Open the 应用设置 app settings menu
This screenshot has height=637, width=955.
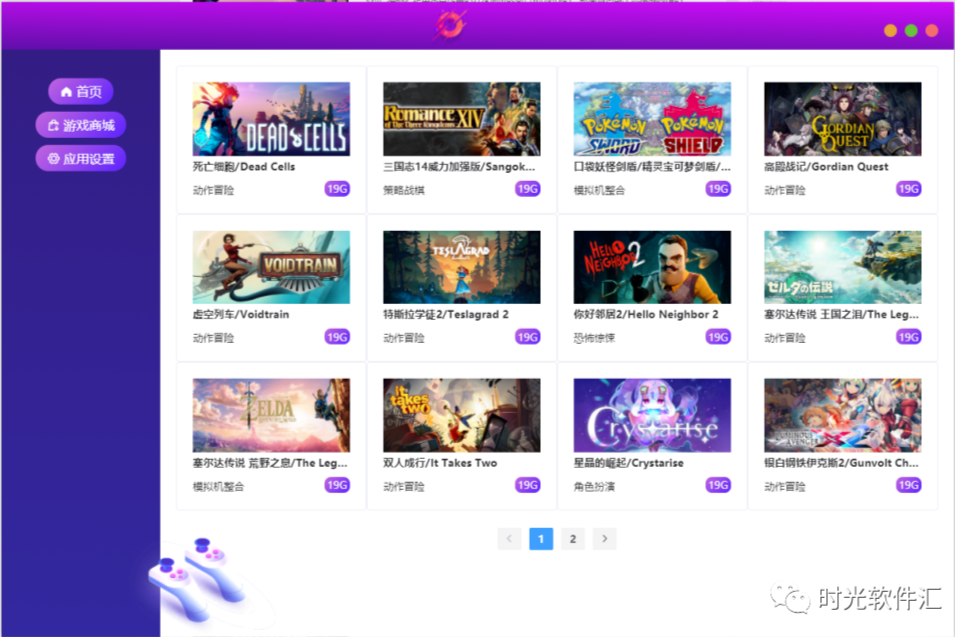coord(81,159)
